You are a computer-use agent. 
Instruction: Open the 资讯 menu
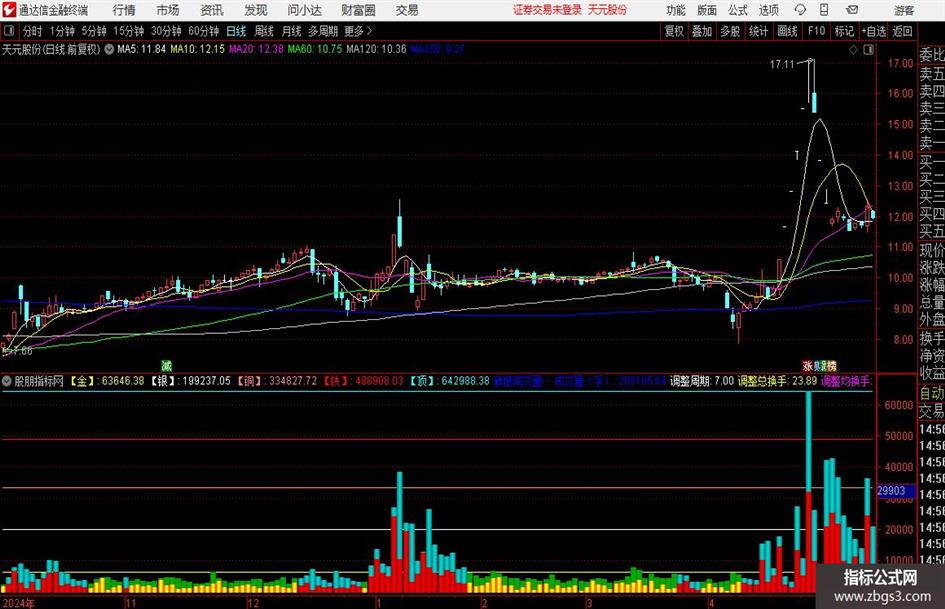click(x=212, y=10)
